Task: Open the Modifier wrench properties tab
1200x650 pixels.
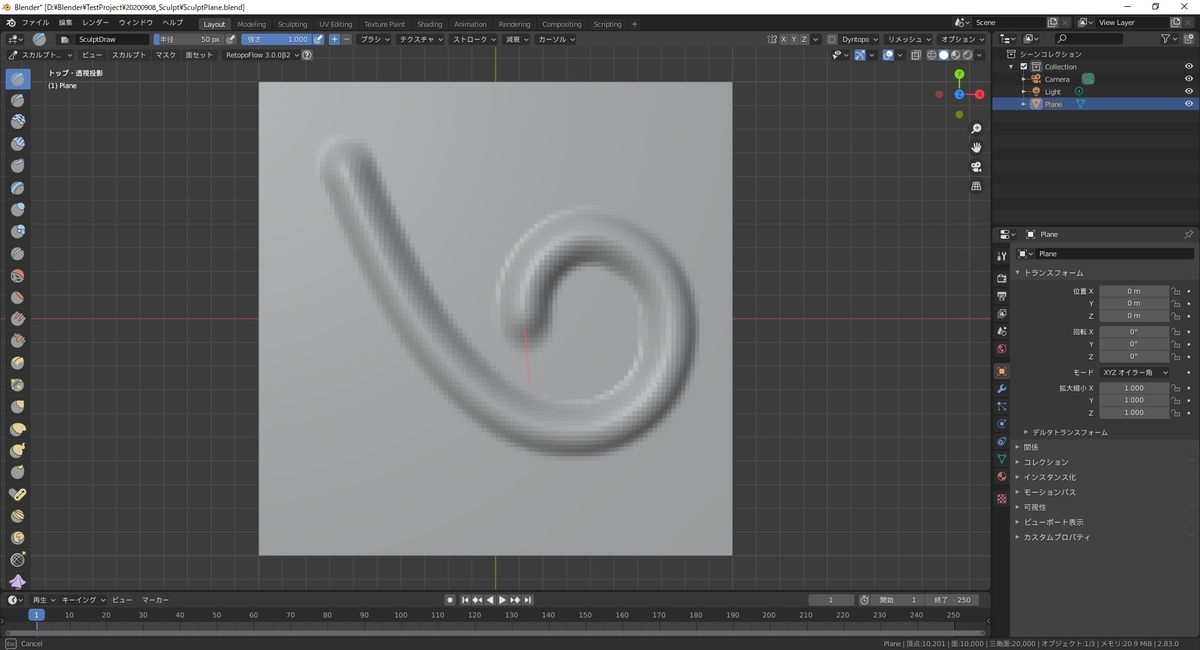Action: [1001, 388]
